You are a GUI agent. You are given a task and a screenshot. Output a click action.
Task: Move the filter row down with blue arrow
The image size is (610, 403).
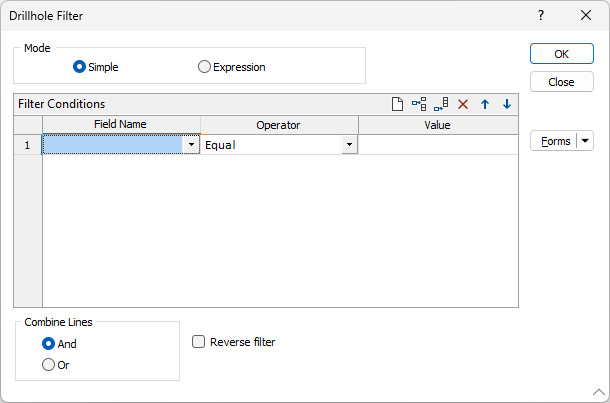tap(507, 104)
